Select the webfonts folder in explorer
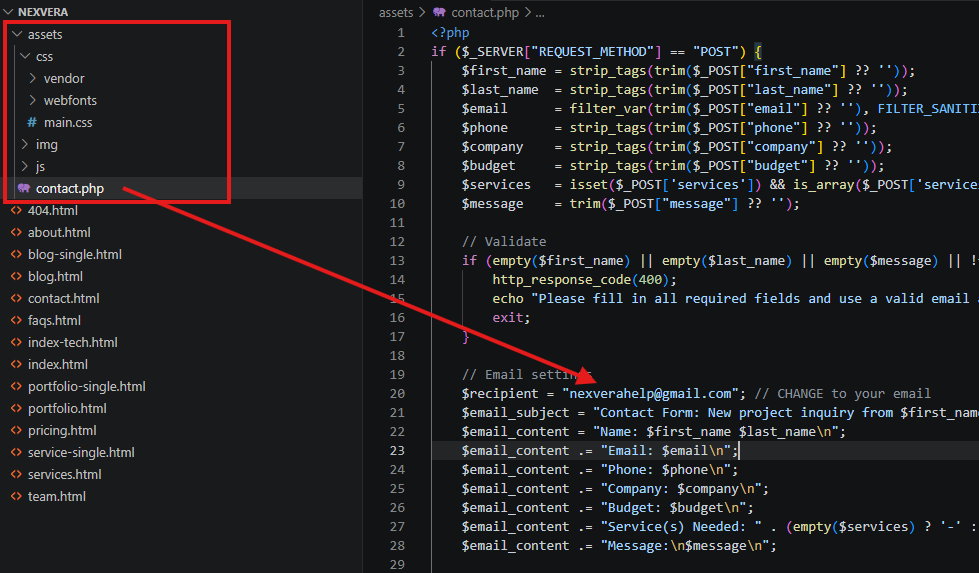The image size is (979, 573). point(70,100)
